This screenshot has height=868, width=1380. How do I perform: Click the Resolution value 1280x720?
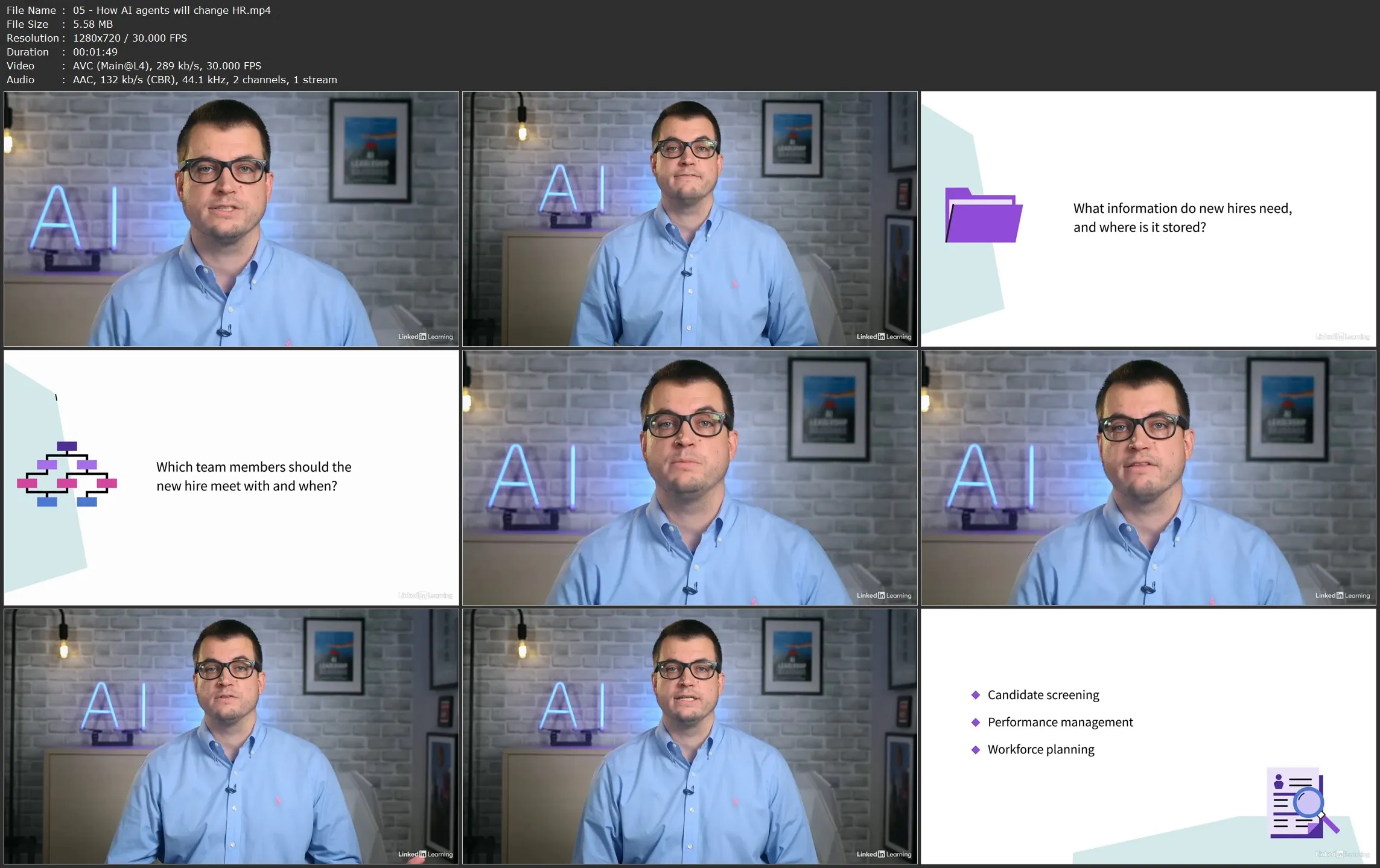point(97,38)
